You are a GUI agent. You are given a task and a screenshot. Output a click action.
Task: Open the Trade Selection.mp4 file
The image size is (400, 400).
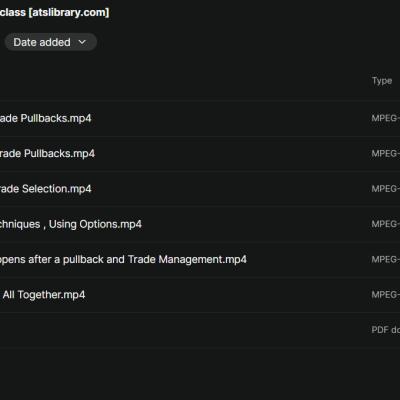(46, 189)
